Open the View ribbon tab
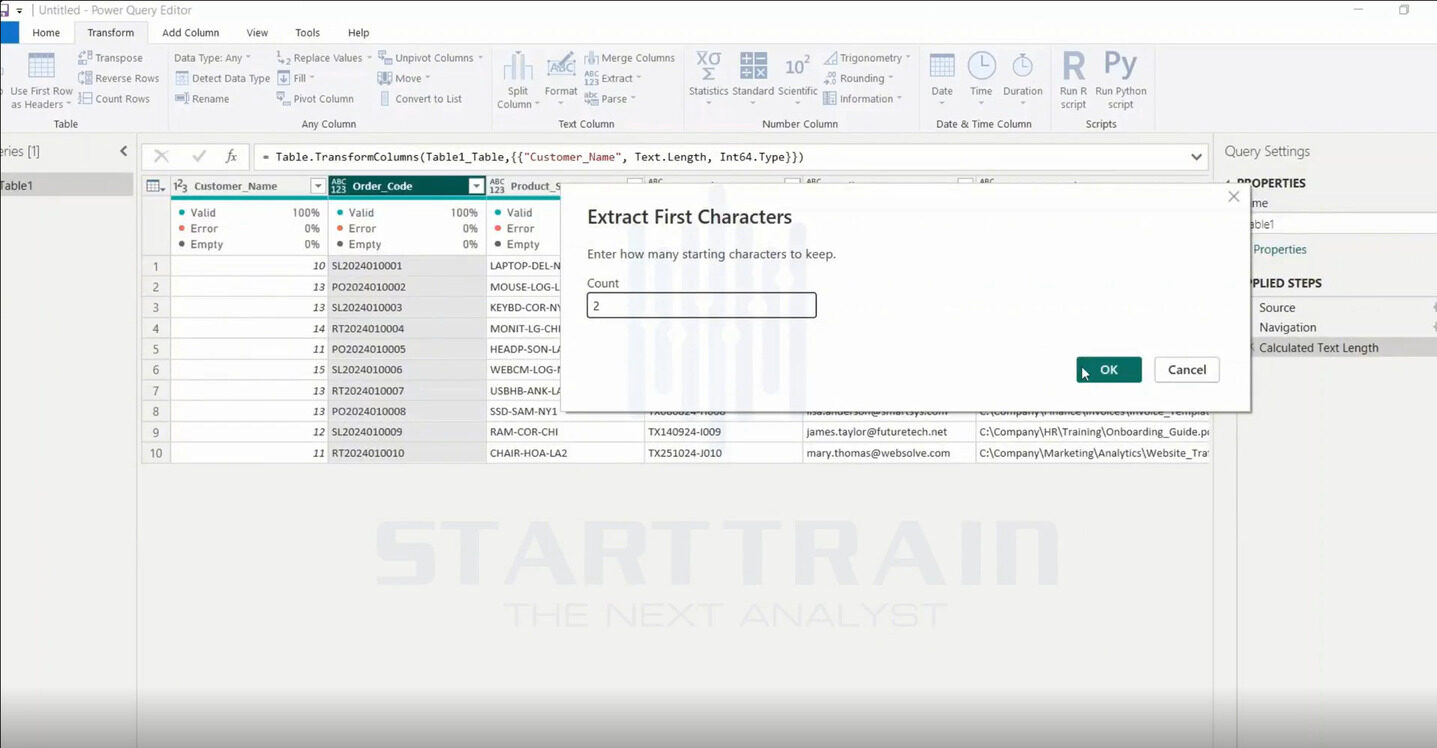1437x748 pixels. [x=257, y=33]
